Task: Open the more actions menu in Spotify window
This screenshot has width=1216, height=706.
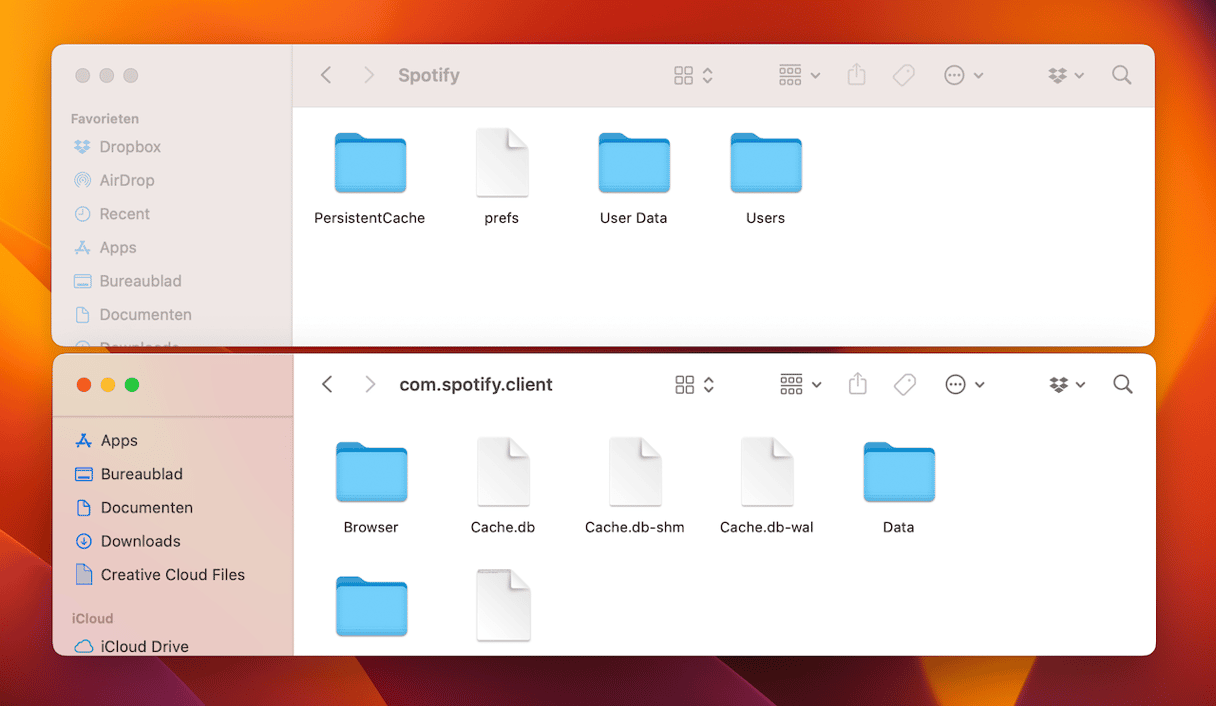Action: [x=964, y=75]
